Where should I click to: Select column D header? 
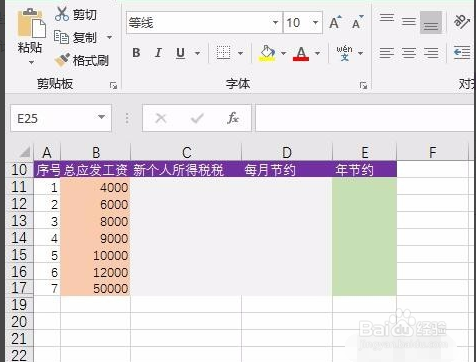(287, 153)
